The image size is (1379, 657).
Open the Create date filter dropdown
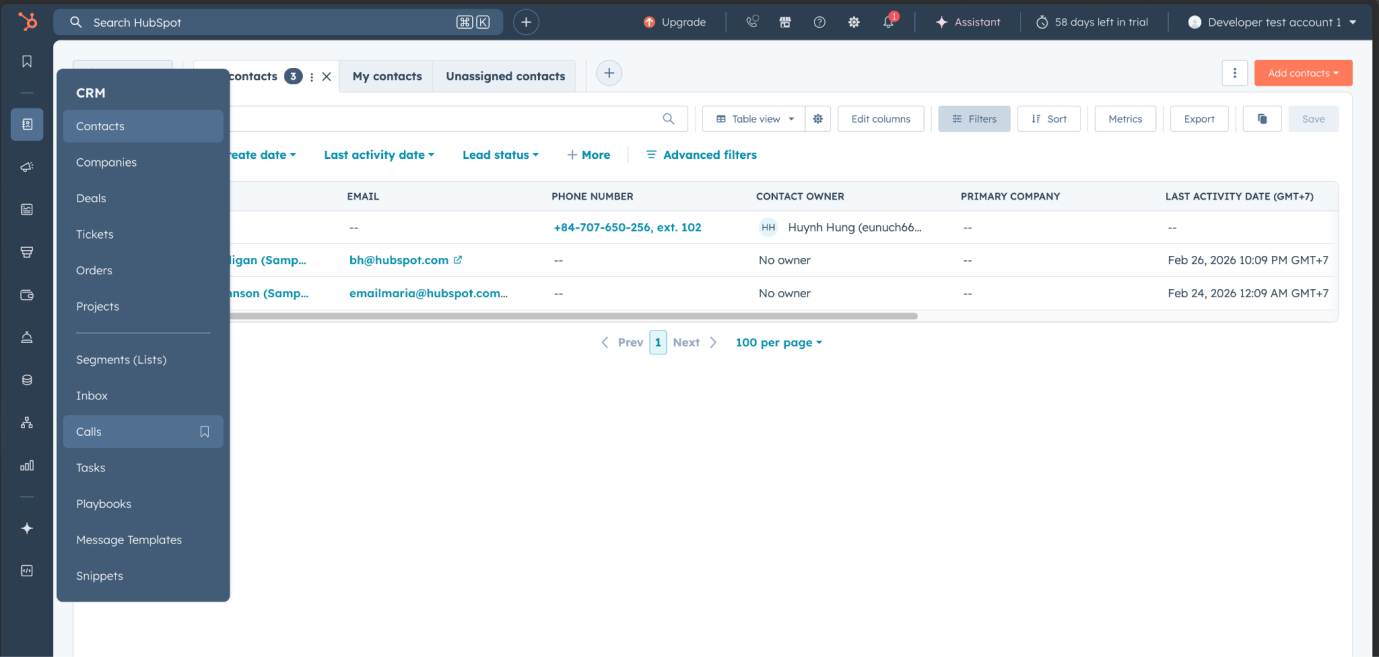(262, 155)
